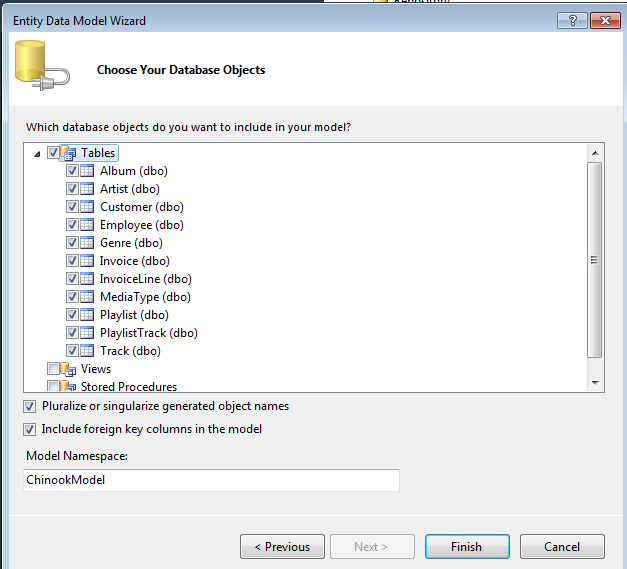Click the Playlist table grid icon

pyautogui.click(x=87, y=315)
